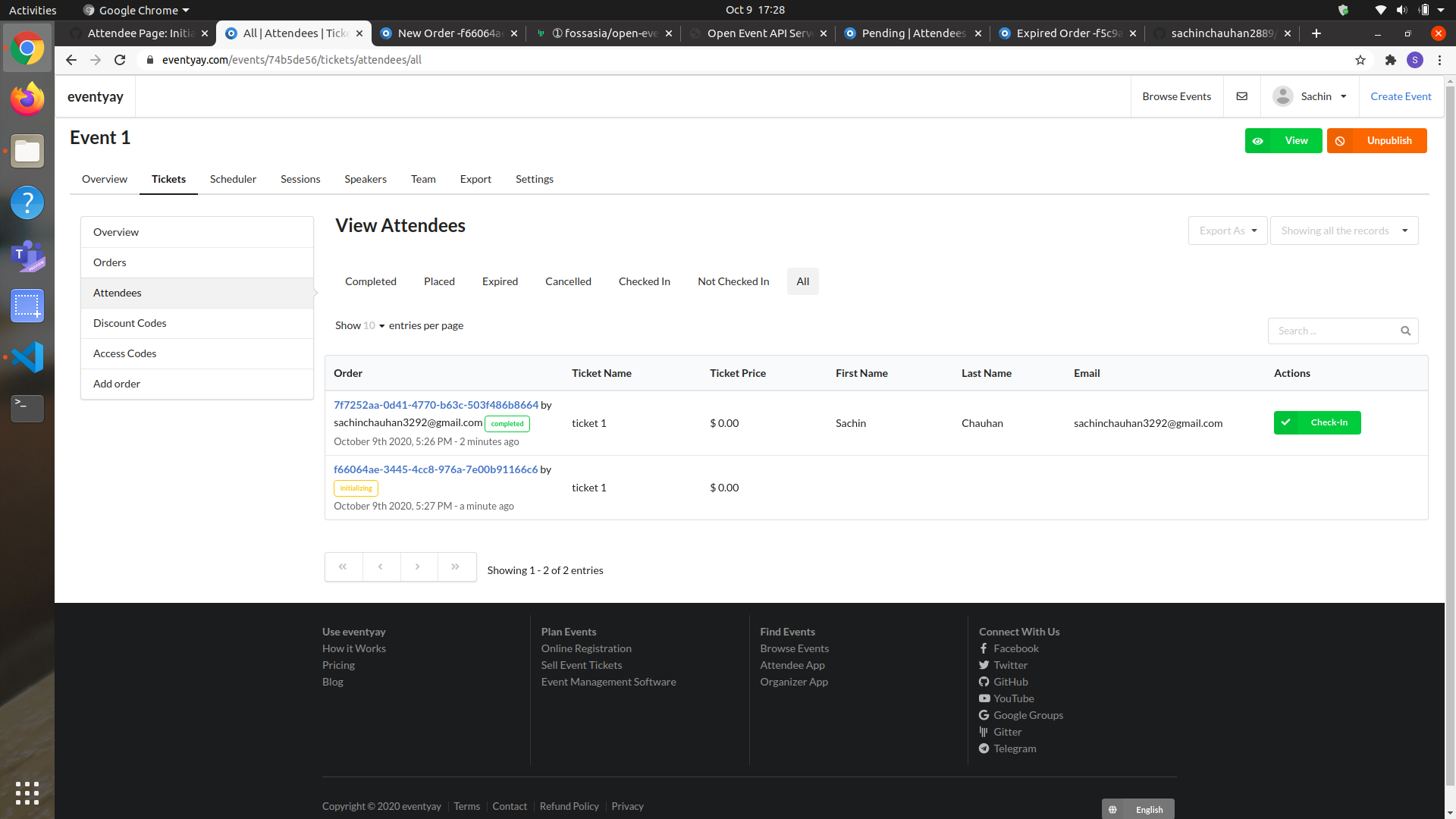The height and width of the screenshot is (819, 1456).
Task: Open Orders in the tickets sidebar
Action: pyautogui.click(x=197, y=262)
